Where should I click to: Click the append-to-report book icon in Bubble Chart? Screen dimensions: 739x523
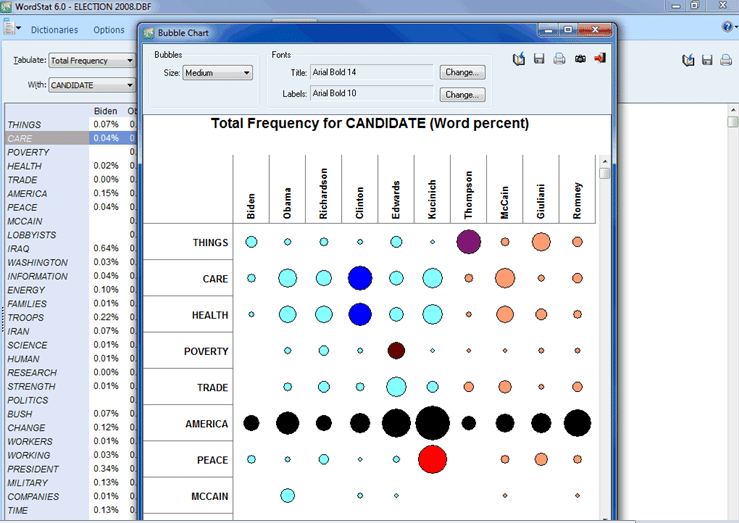coord(519,59)
